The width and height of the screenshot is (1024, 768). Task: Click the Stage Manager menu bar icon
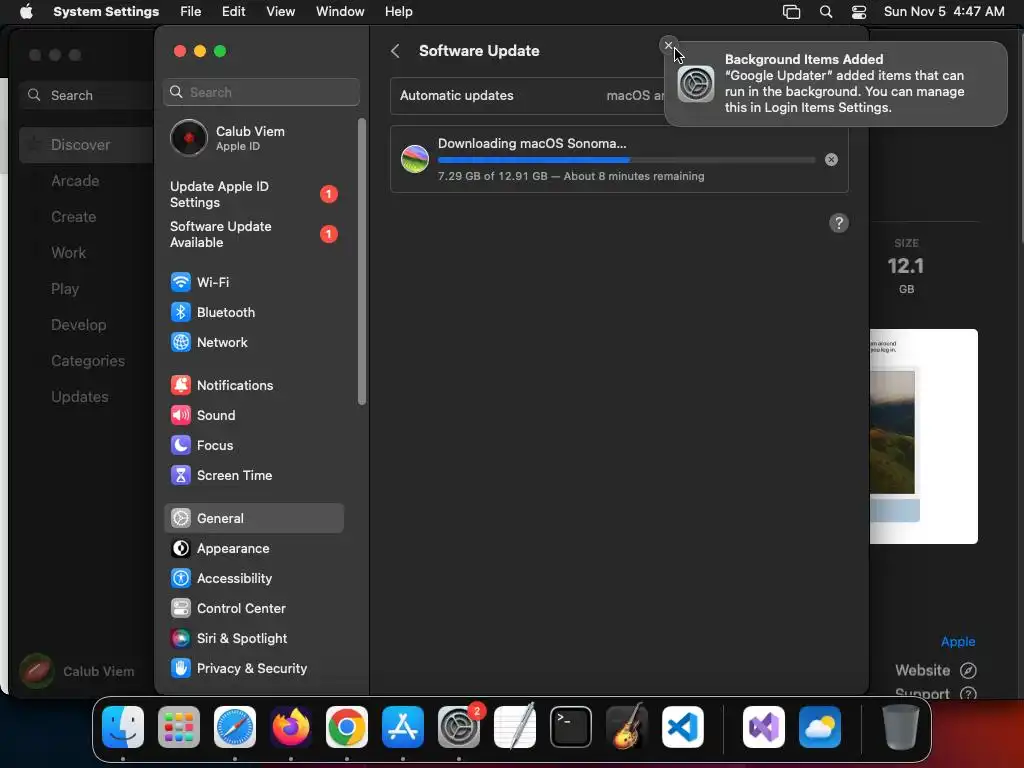[x=792, y=12]
